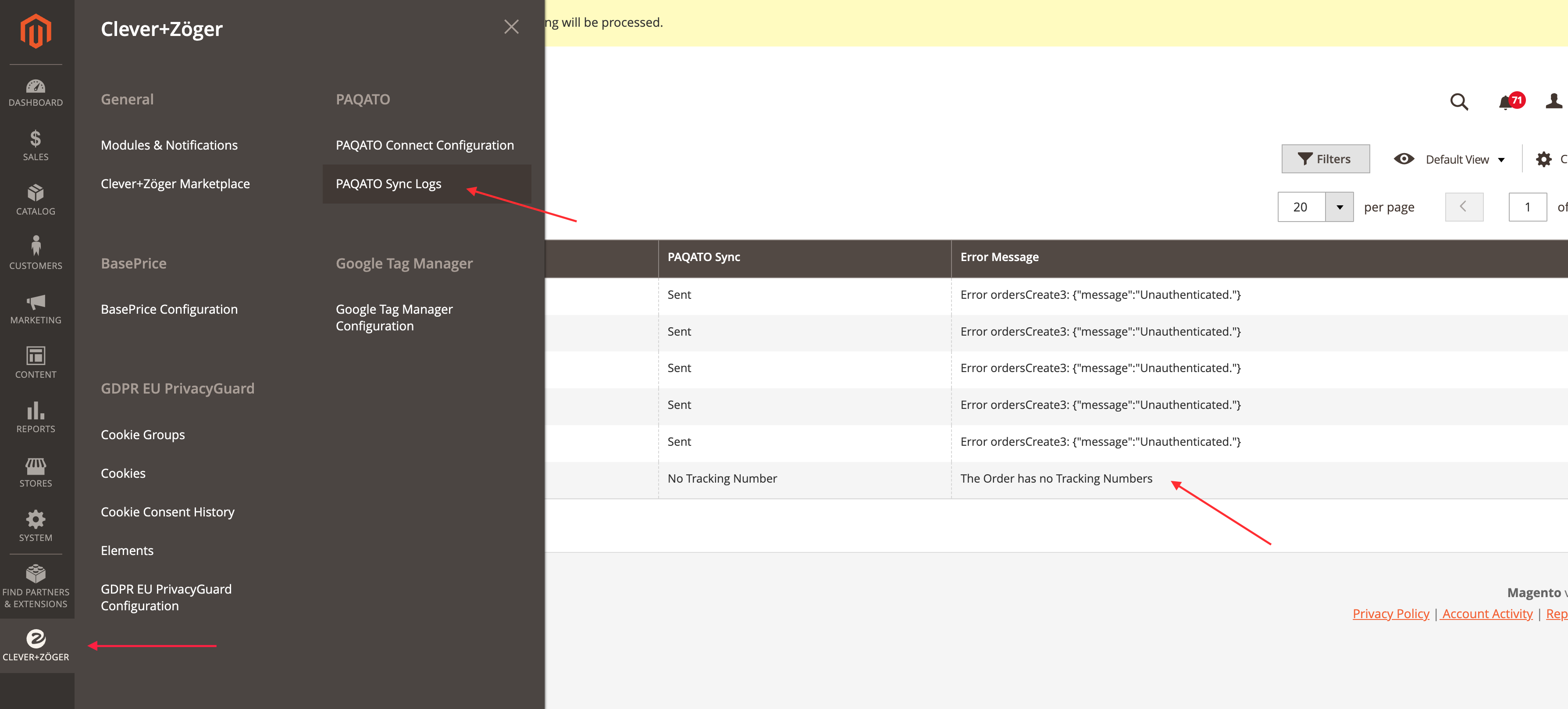Open the Dashboard sidebar icon
The height and width of the screenshot is (709, 1568).
pos(36,93)
